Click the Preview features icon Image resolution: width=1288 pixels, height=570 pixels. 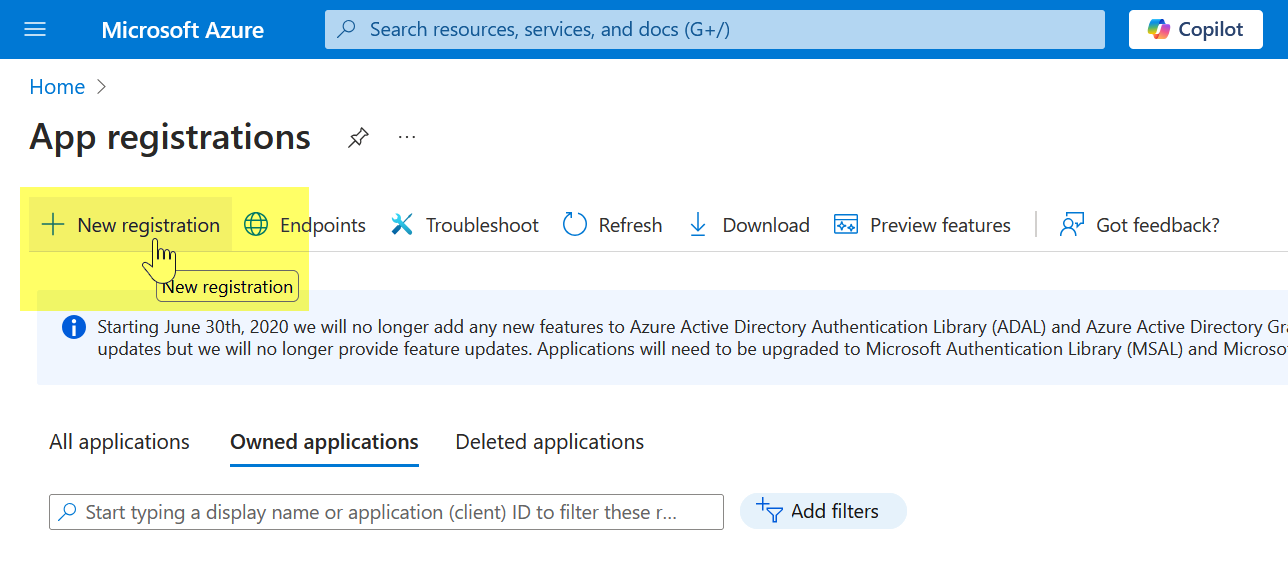point(846,225)
